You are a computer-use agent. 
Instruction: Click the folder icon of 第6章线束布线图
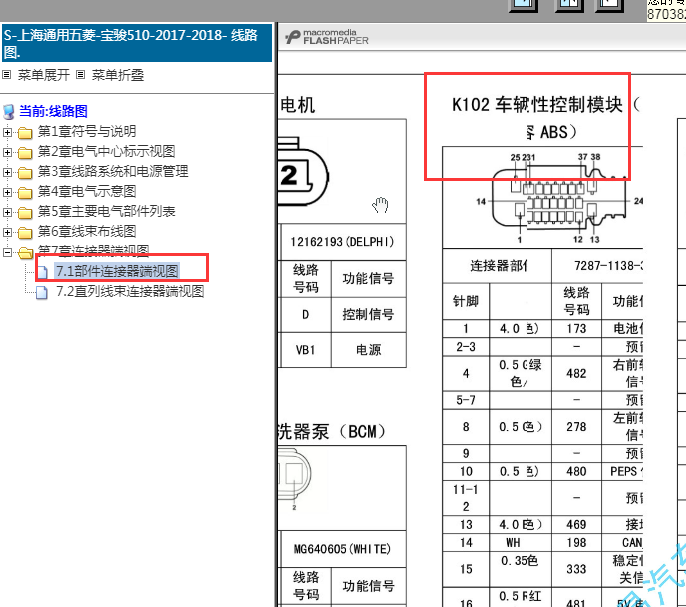pyautogui.click(x=25, y=232)
